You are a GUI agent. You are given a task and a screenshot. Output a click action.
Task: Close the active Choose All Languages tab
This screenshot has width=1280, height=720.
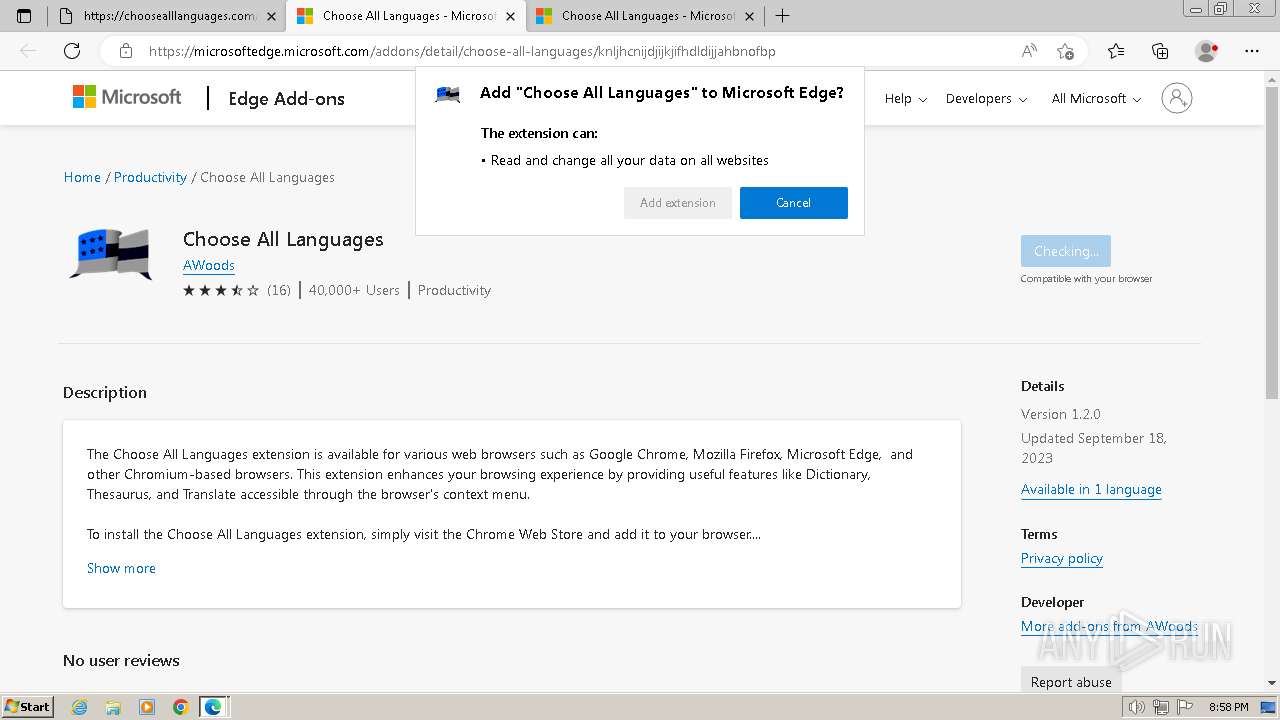[511, 16]
